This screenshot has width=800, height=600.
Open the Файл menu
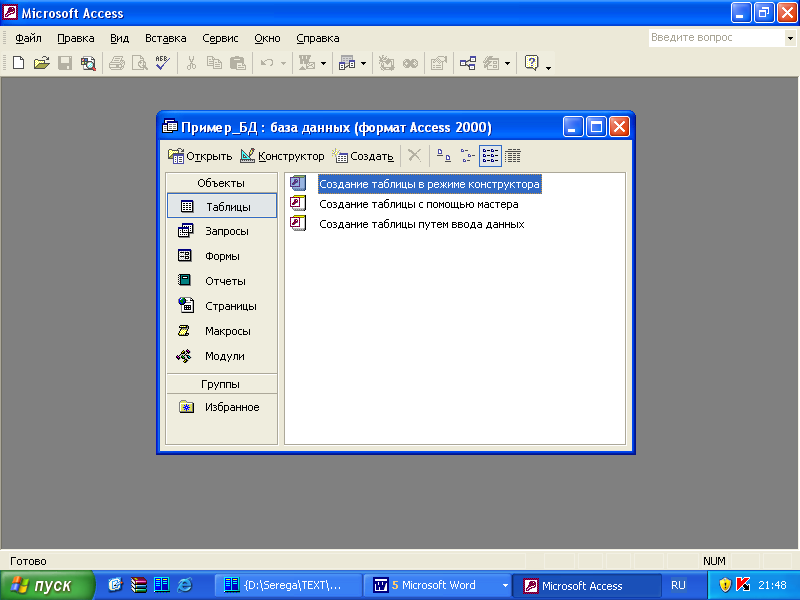tap(28, 38)
